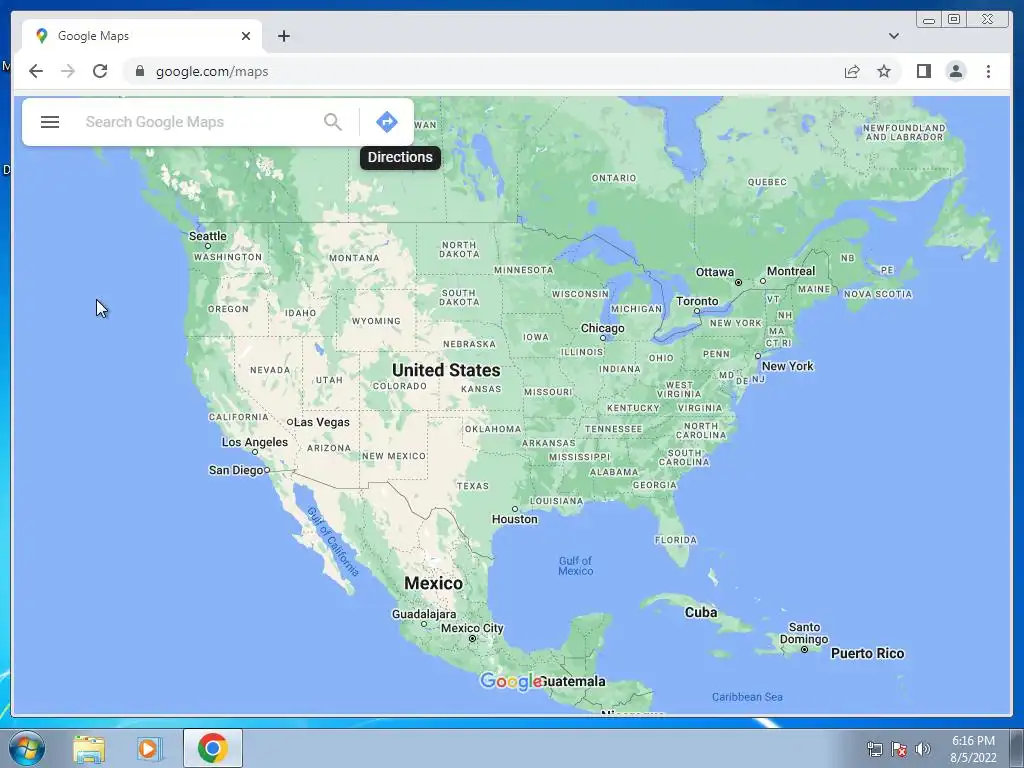
Task: Select the Guatemala label
Action: [x=572, y=682]
